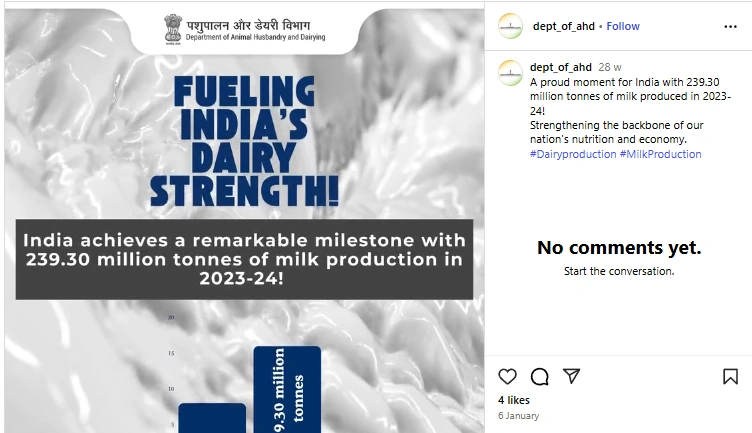Save post with bookmark icon
The height and width of the screenshot is (433, 752).
click(x=730, y=376)
